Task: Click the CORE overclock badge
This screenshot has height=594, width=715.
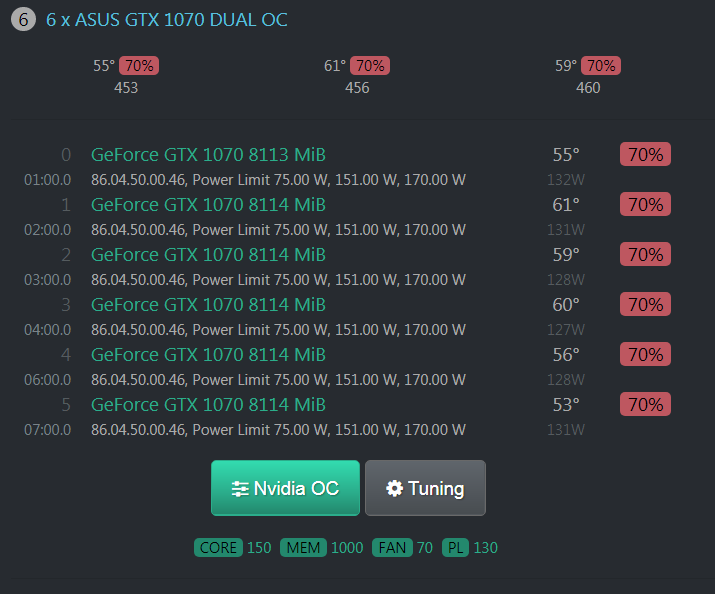Action: pyautogui.click(x=219, y=547)
